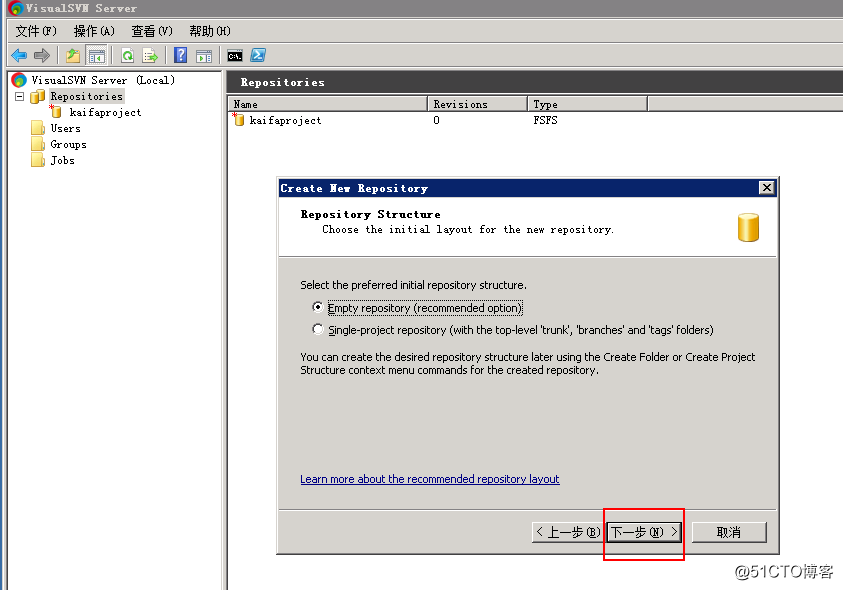Click the 下一步(N) next button
The height and width of the screenshot is (590, 843).
point(644,532)
